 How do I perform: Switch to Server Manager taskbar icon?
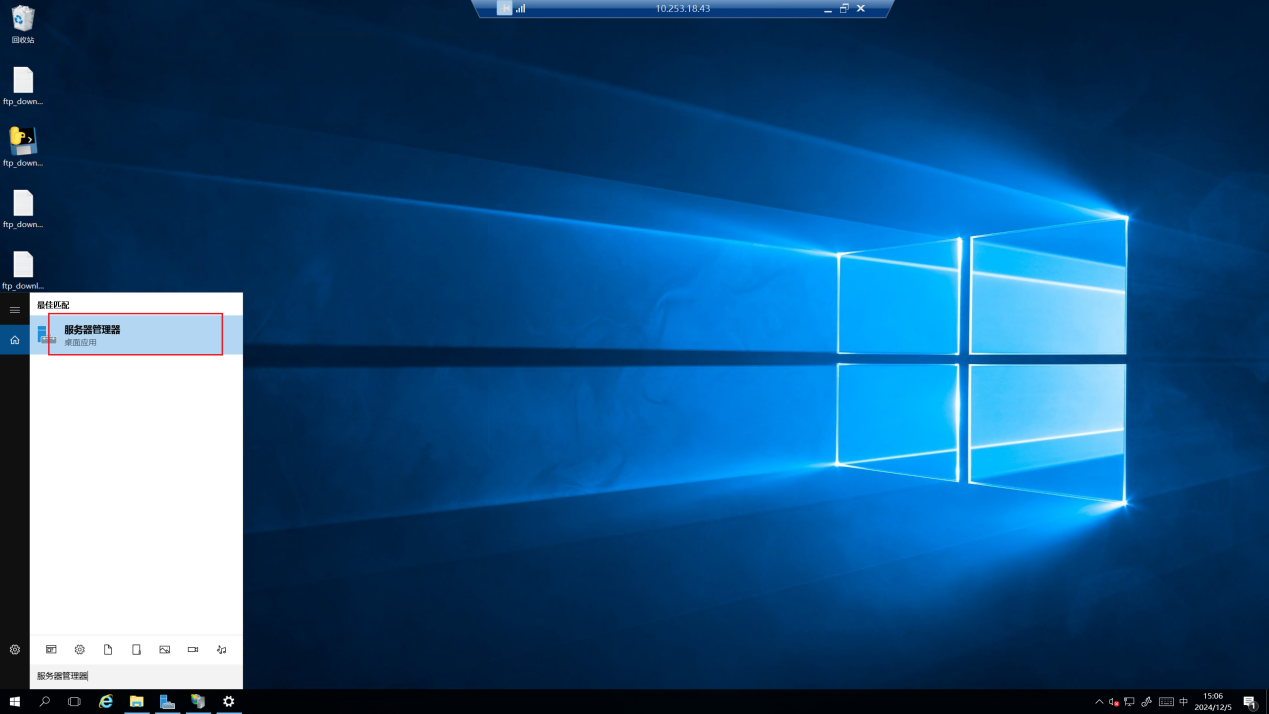coord(167,702)
